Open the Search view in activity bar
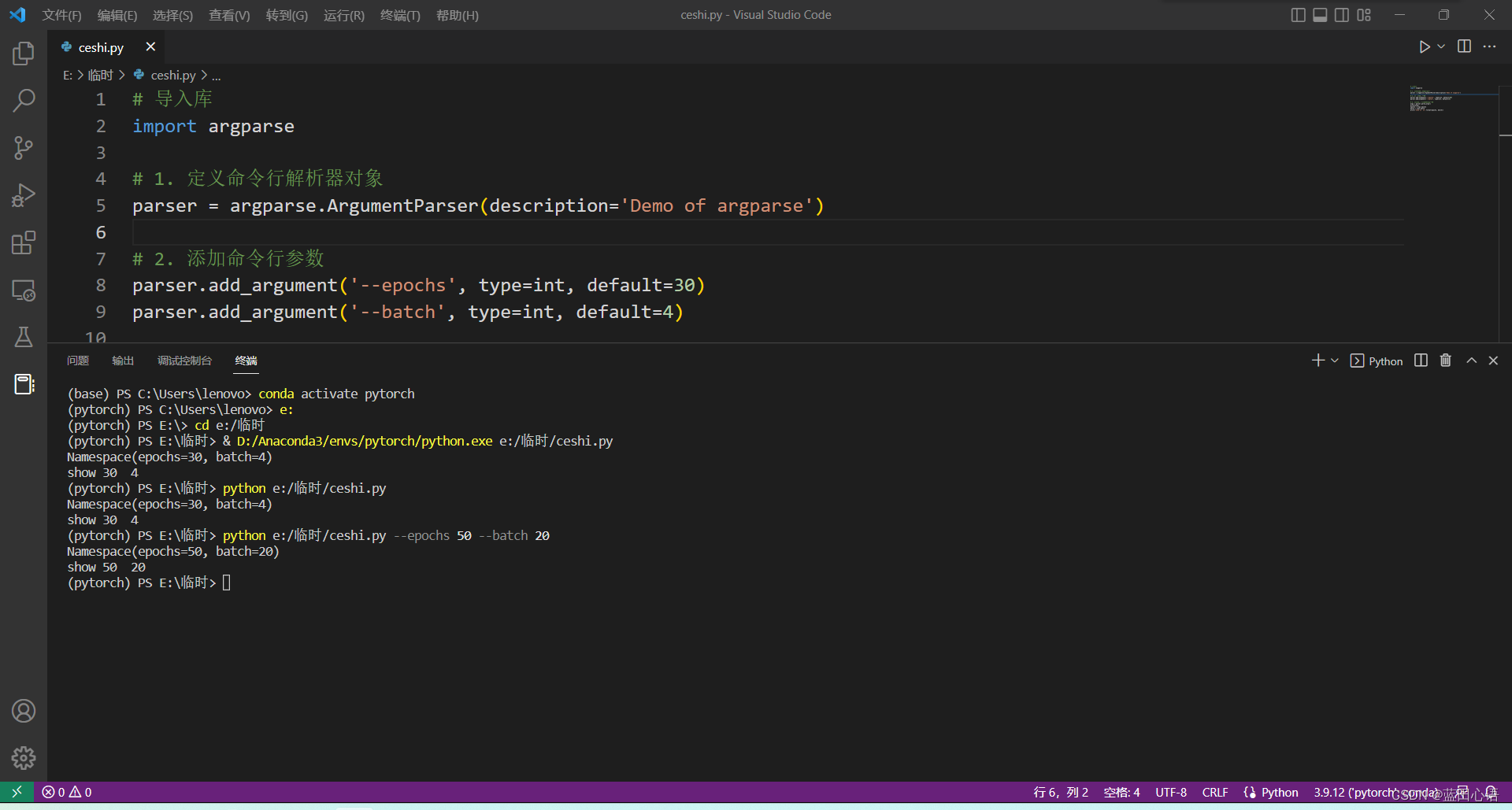Viewport: 1512px width, 810px height. tap(24, 101)
